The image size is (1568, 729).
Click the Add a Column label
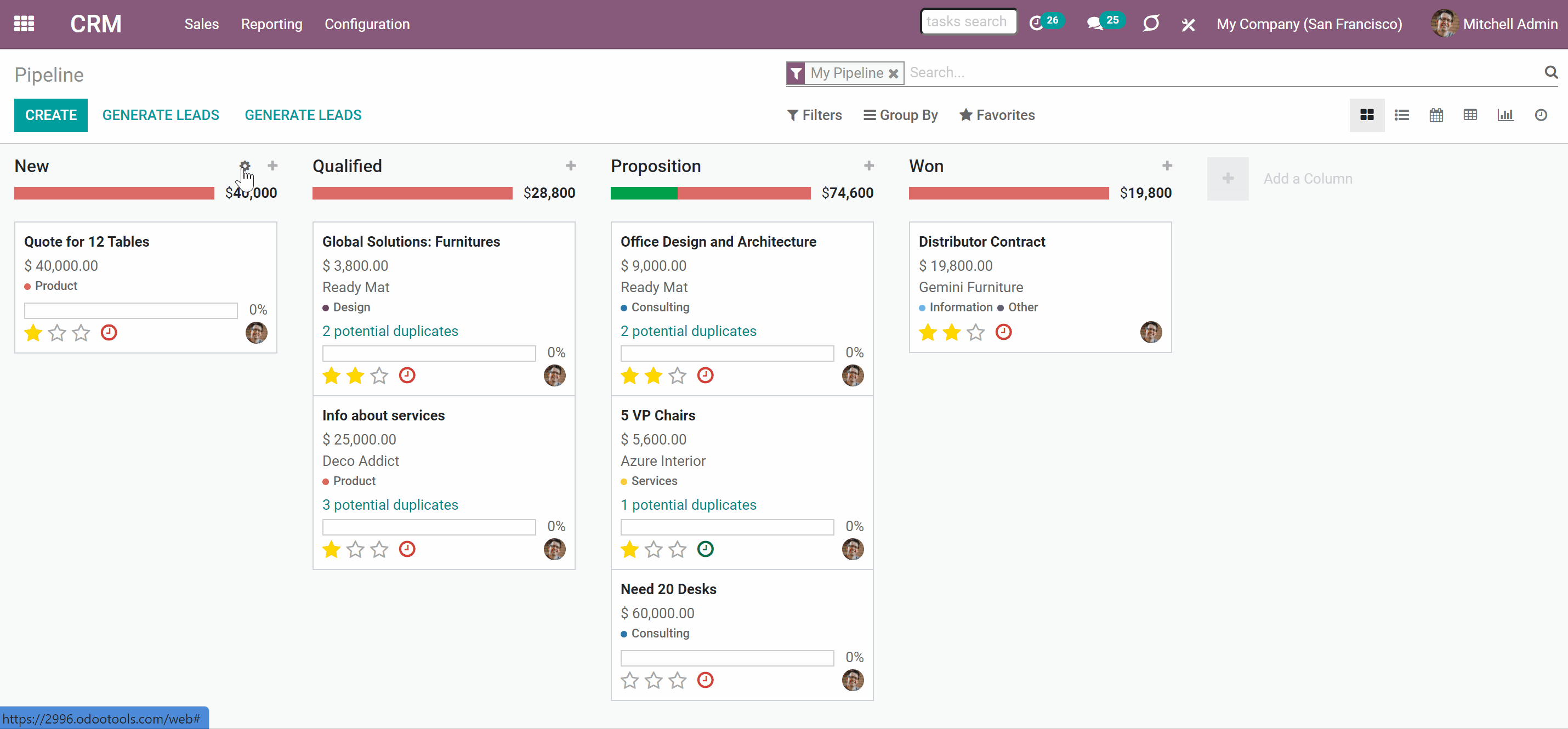coord(1308,178)
